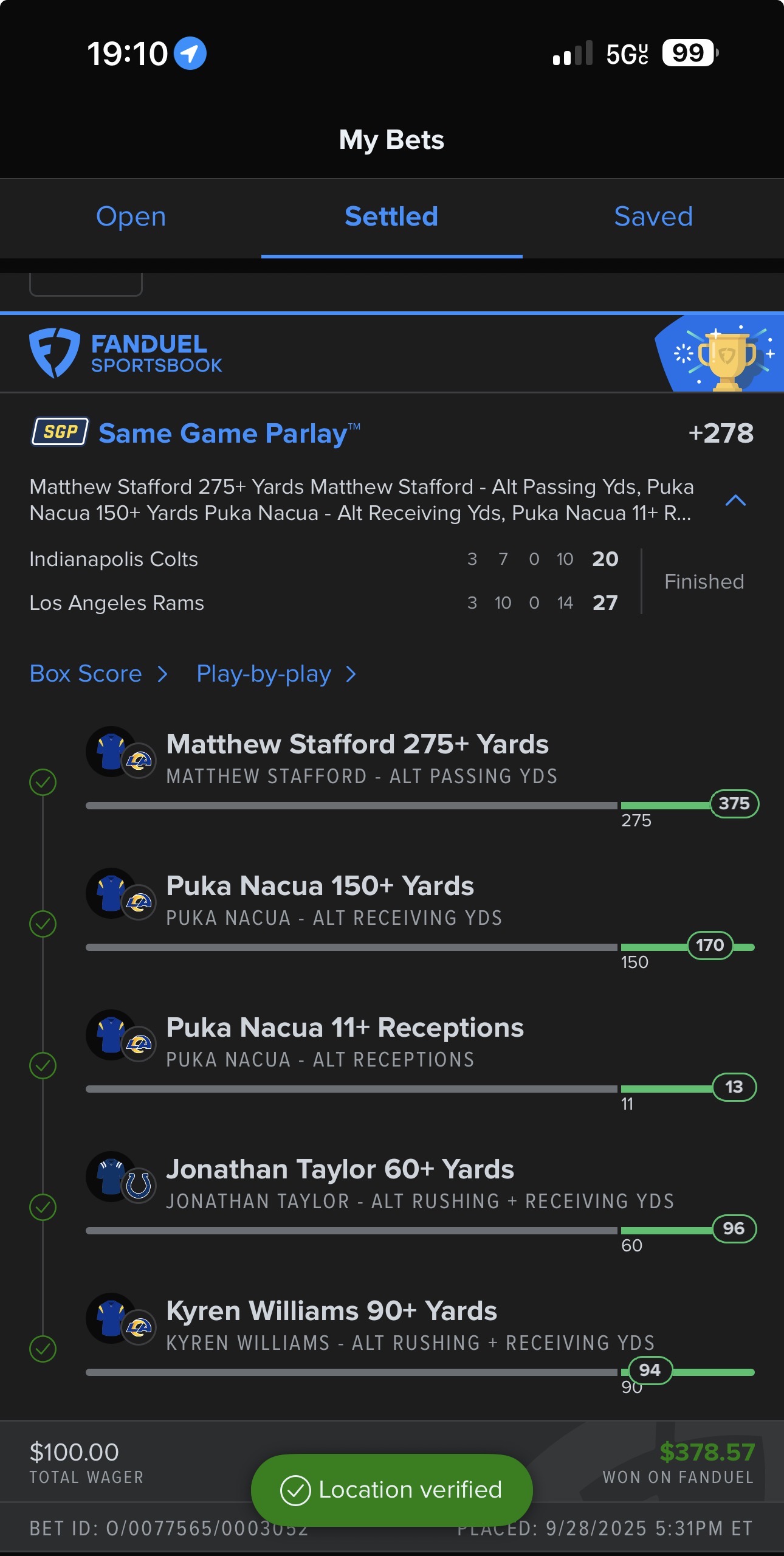The height and width of the screenshot is (1556, 784).
Task: Open the Play-by-play link
Action: [264, 674]
